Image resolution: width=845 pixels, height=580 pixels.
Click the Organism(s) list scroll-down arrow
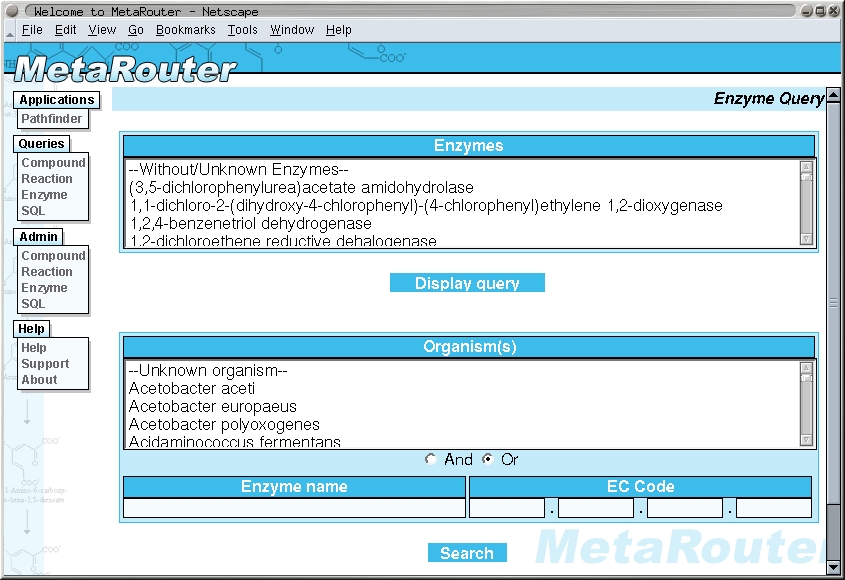coord(806,440)
